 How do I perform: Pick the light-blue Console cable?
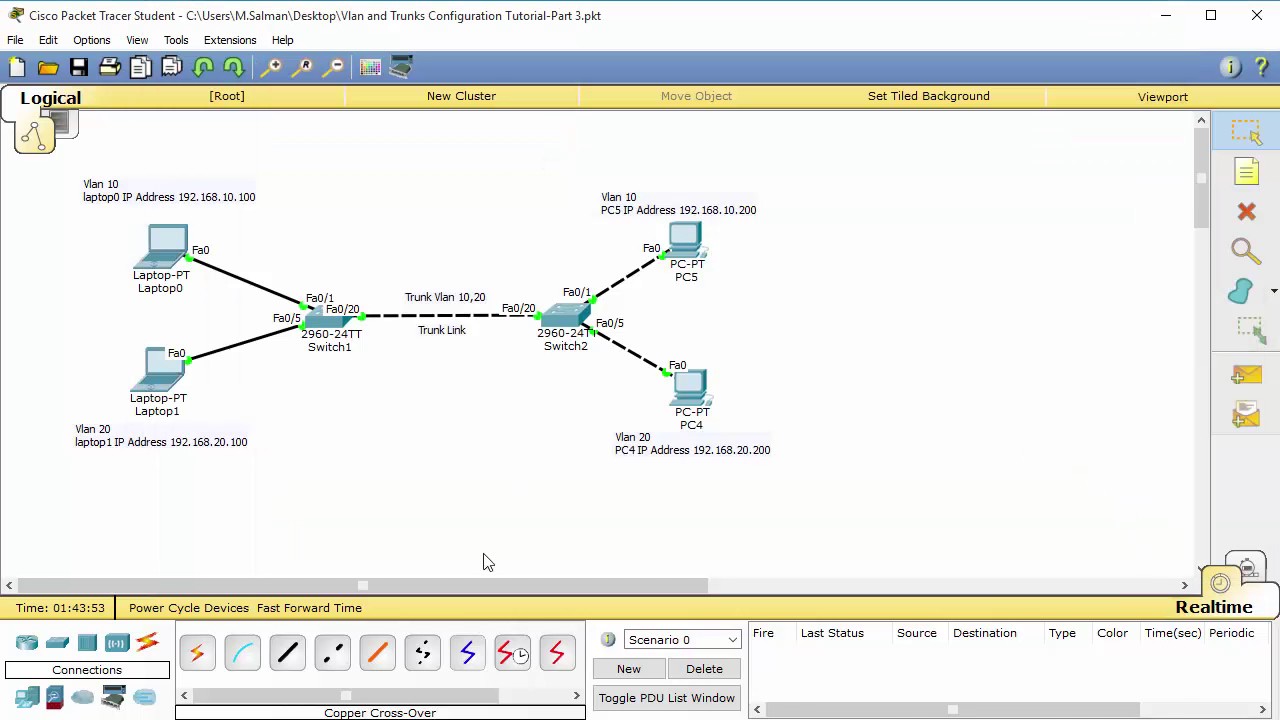[242, 654]
